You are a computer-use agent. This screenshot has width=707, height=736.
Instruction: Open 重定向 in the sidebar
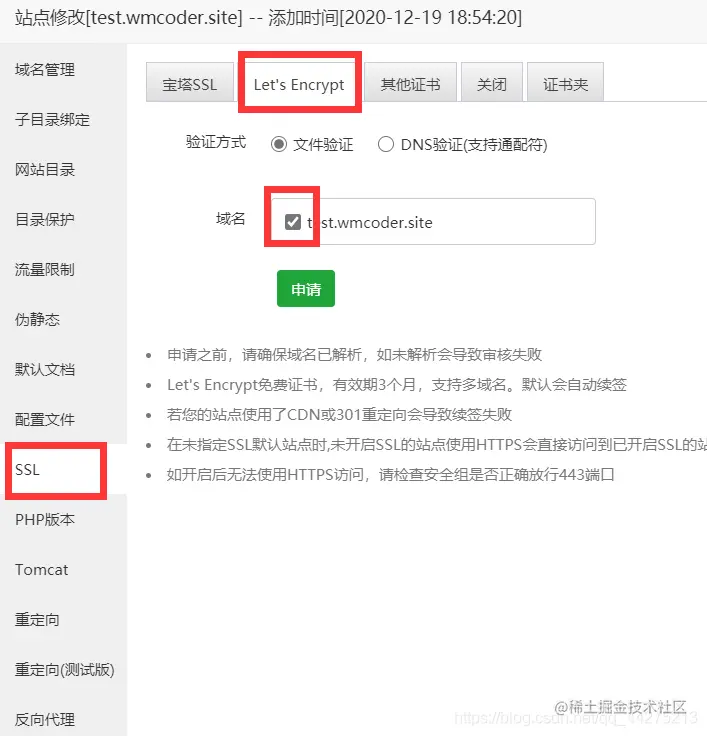63,620
